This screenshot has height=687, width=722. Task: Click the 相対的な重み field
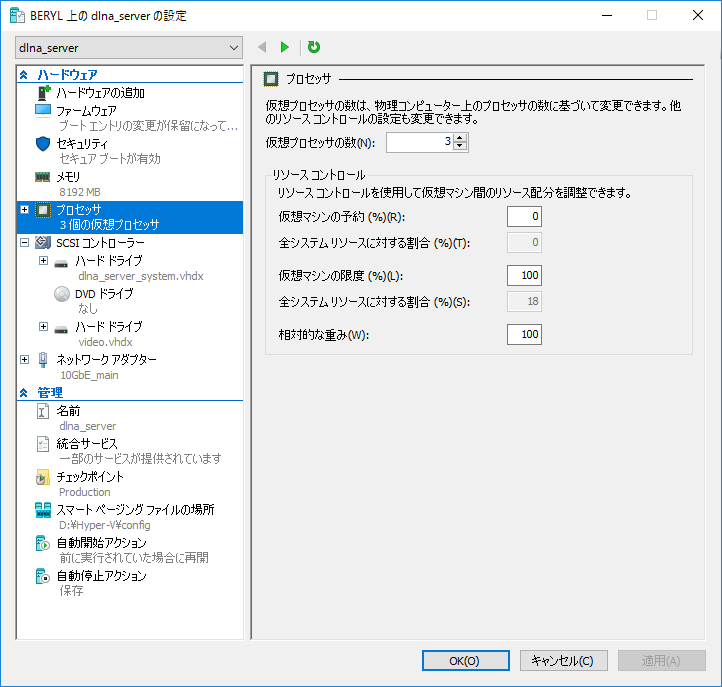(x=524, y=334)
